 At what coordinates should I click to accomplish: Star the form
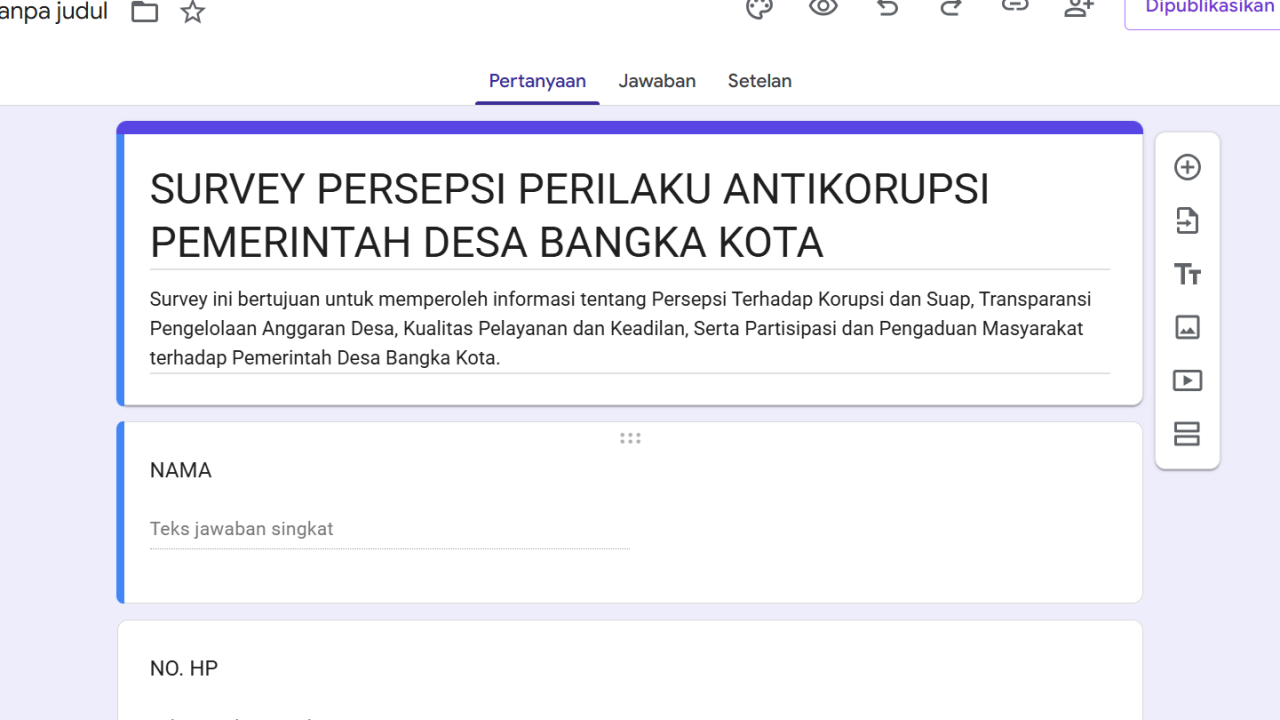(x=192, y=12)
